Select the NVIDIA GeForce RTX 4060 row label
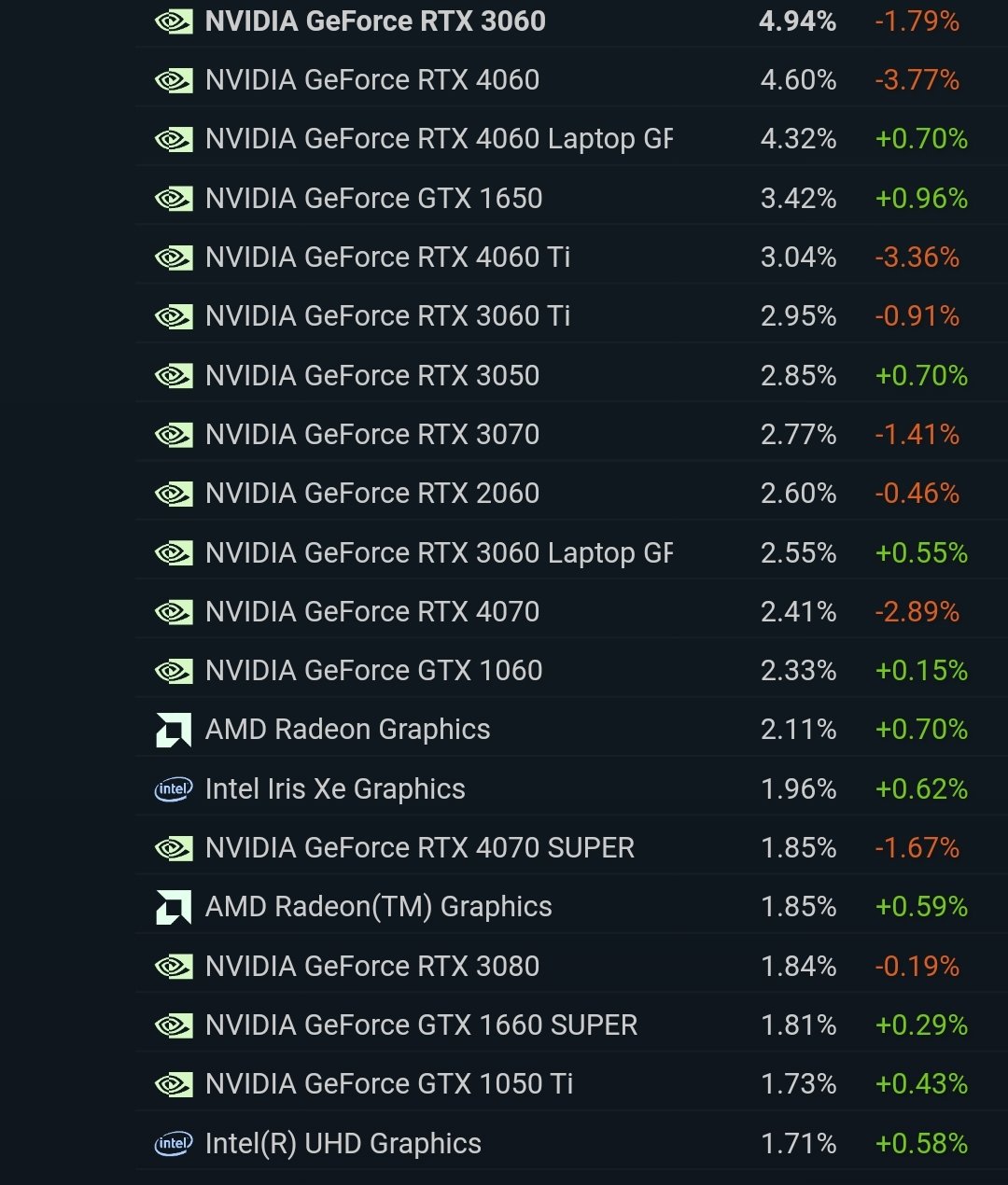This screenshot has width=1008, height=1185. (371, 80)
